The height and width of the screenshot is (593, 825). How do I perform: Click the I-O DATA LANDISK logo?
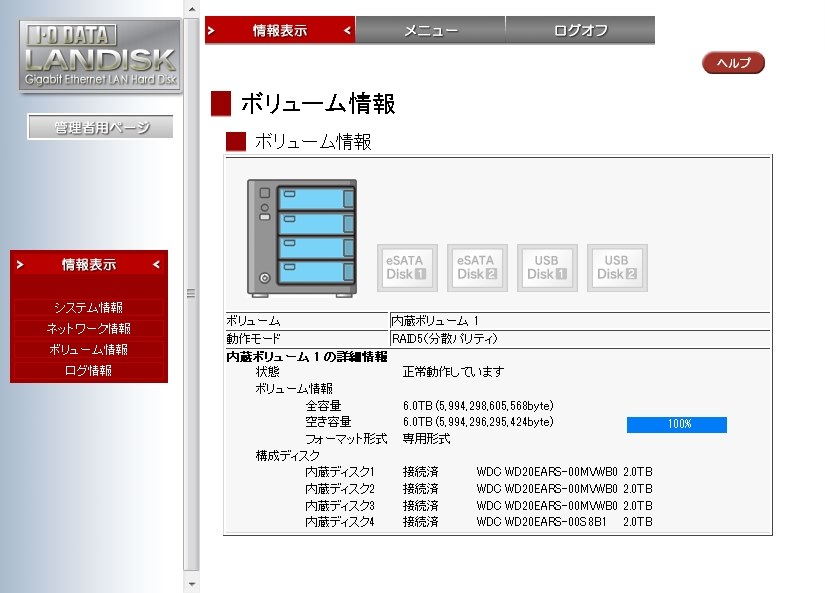pos(100,56)
